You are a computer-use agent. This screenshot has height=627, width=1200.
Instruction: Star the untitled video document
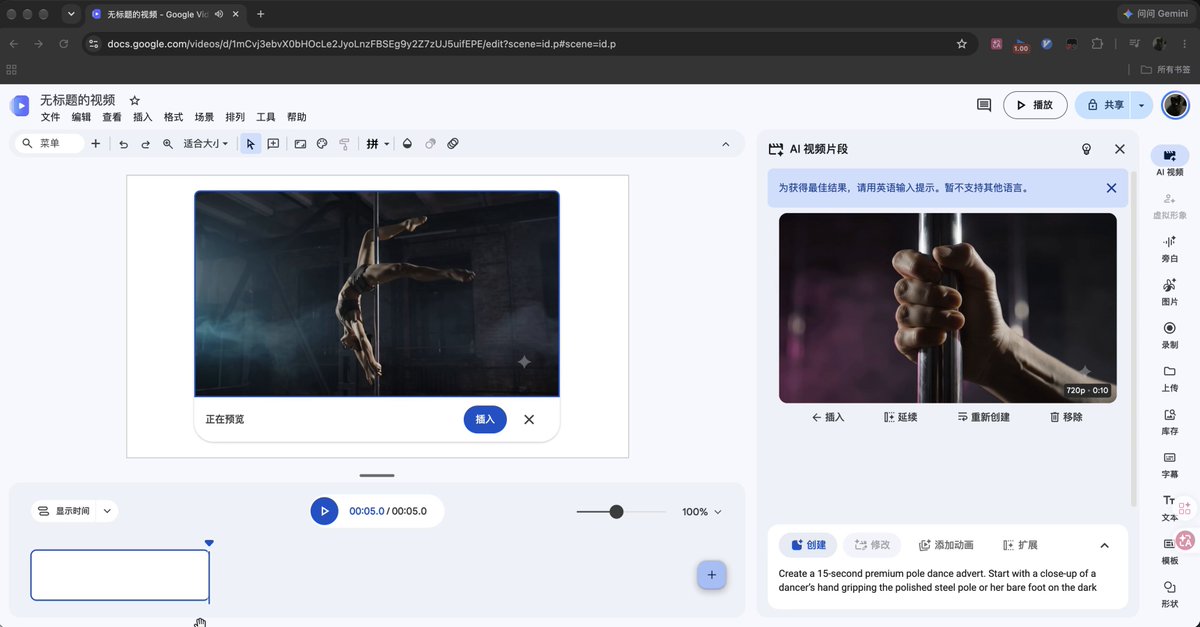[x=135, y=101]
